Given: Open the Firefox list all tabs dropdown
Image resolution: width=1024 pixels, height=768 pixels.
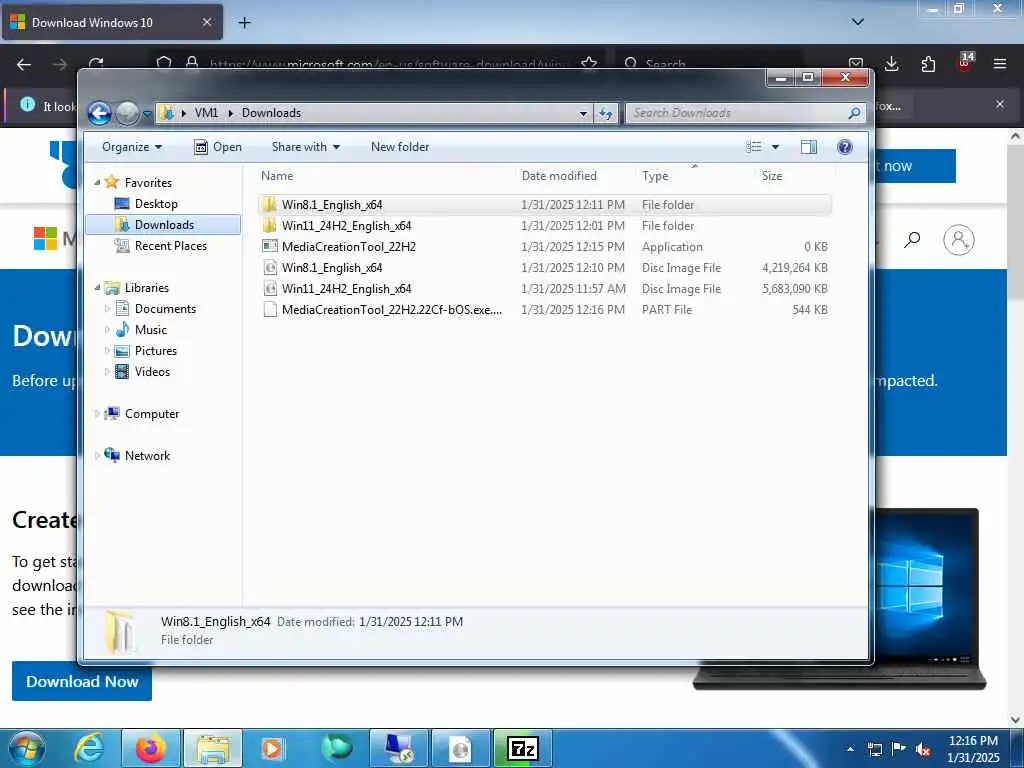Looking at the screenshot, I should pos(858,22).
